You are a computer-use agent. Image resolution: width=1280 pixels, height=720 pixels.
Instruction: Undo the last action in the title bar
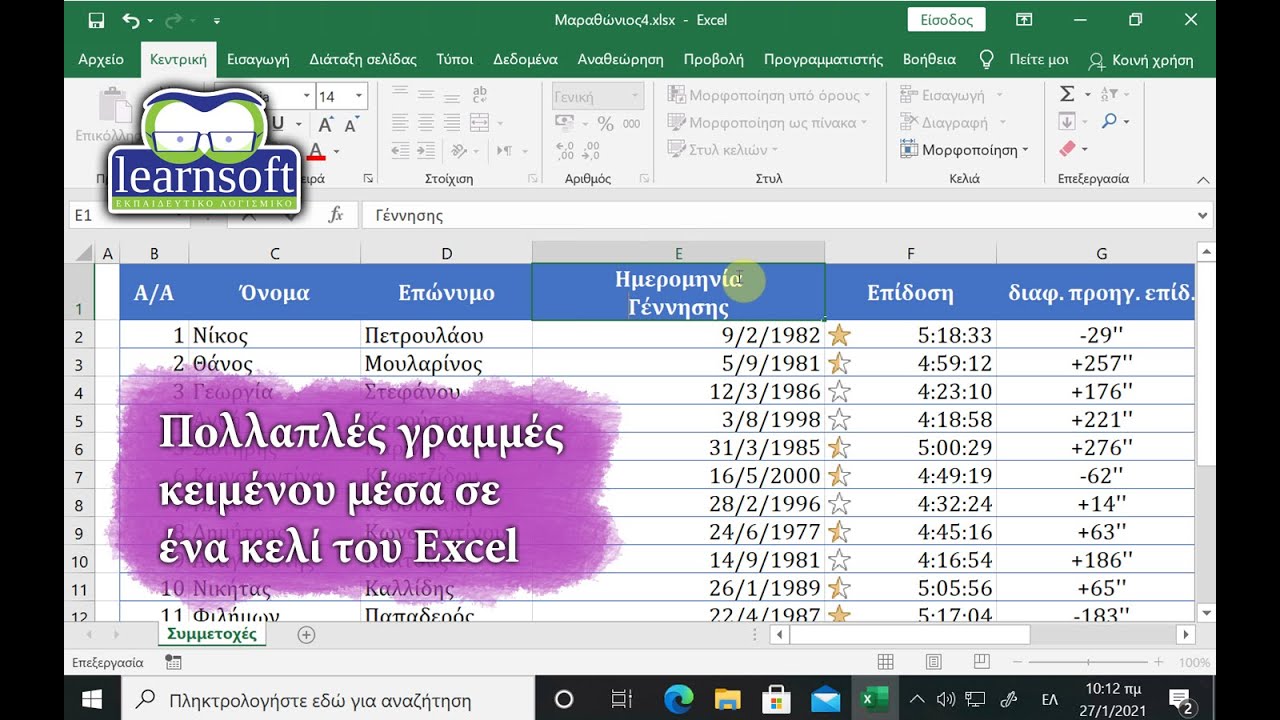point(130,20)
